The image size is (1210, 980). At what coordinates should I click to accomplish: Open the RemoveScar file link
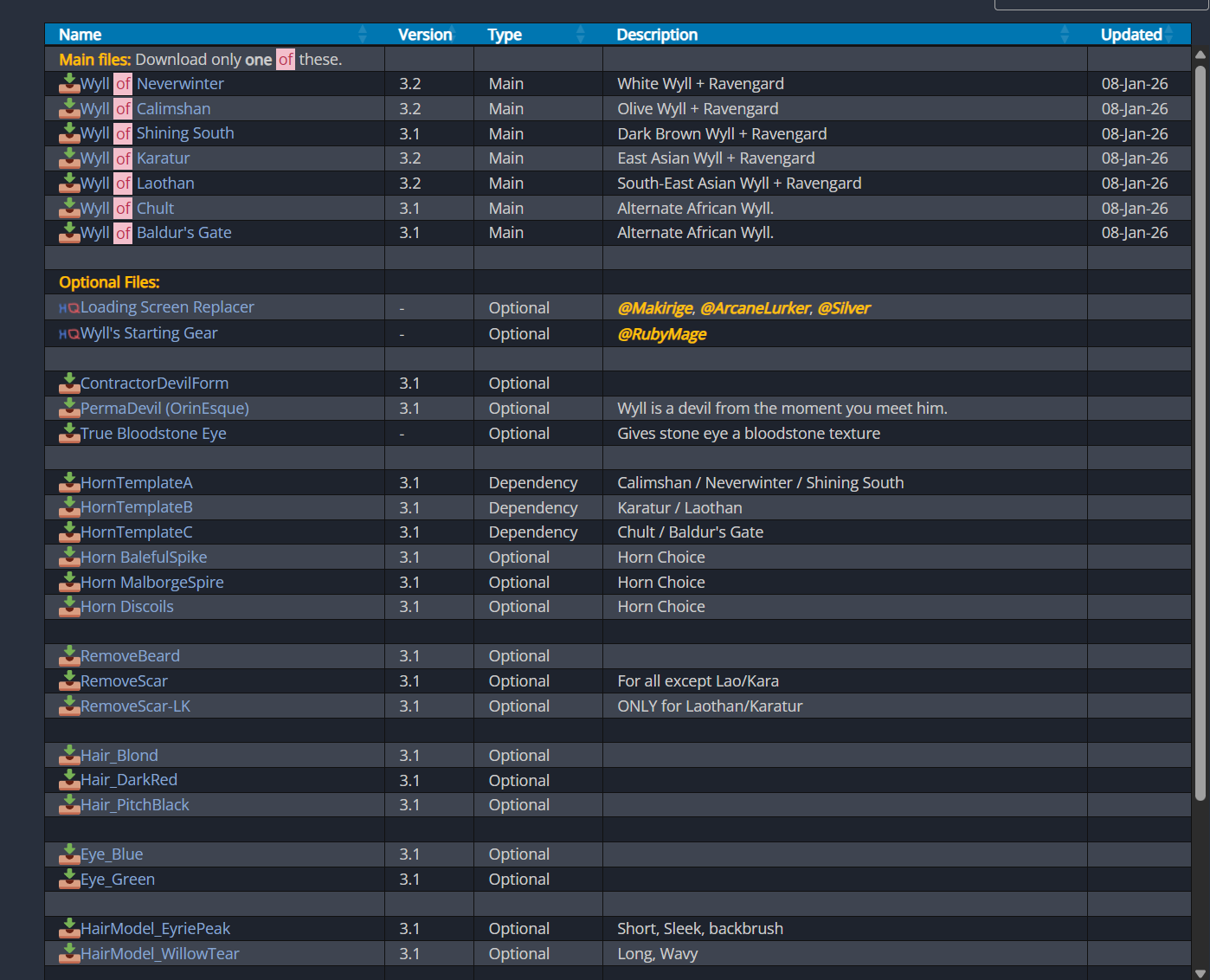click(124, 681)
